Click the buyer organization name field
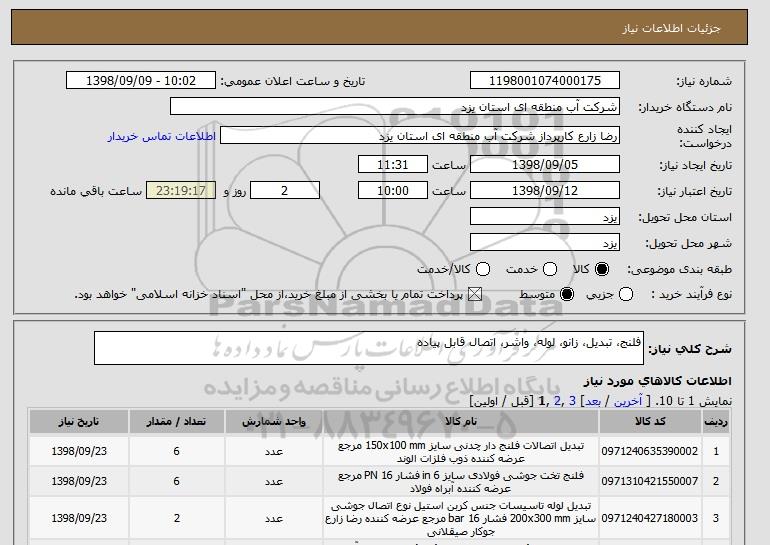 pos(395,107)
